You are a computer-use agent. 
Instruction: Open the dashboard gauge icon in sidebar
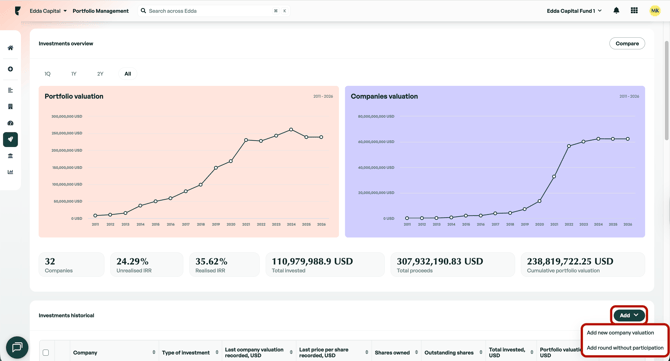pos(10,123)
